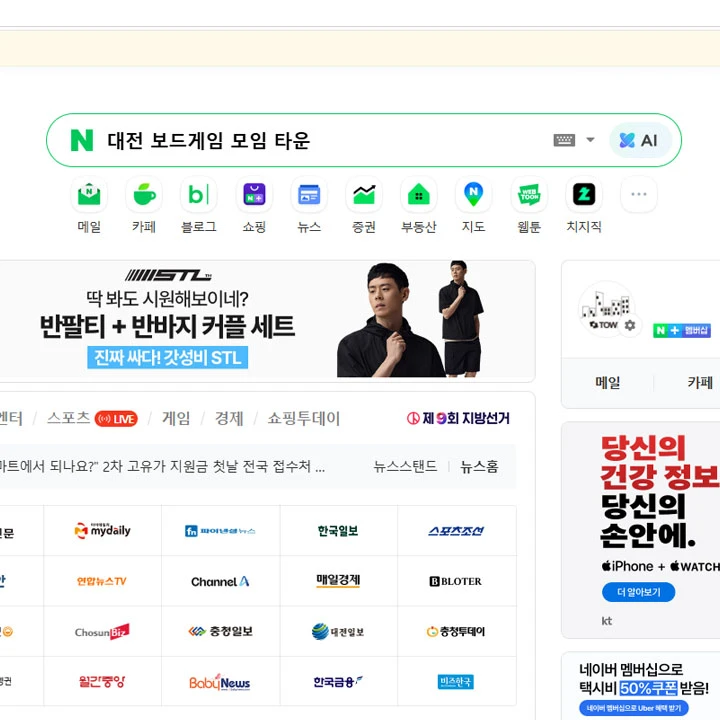Open the headline about 2차 고유가 지원금
This screenshot has width=720, height=720.
click(x=162, y=467)
